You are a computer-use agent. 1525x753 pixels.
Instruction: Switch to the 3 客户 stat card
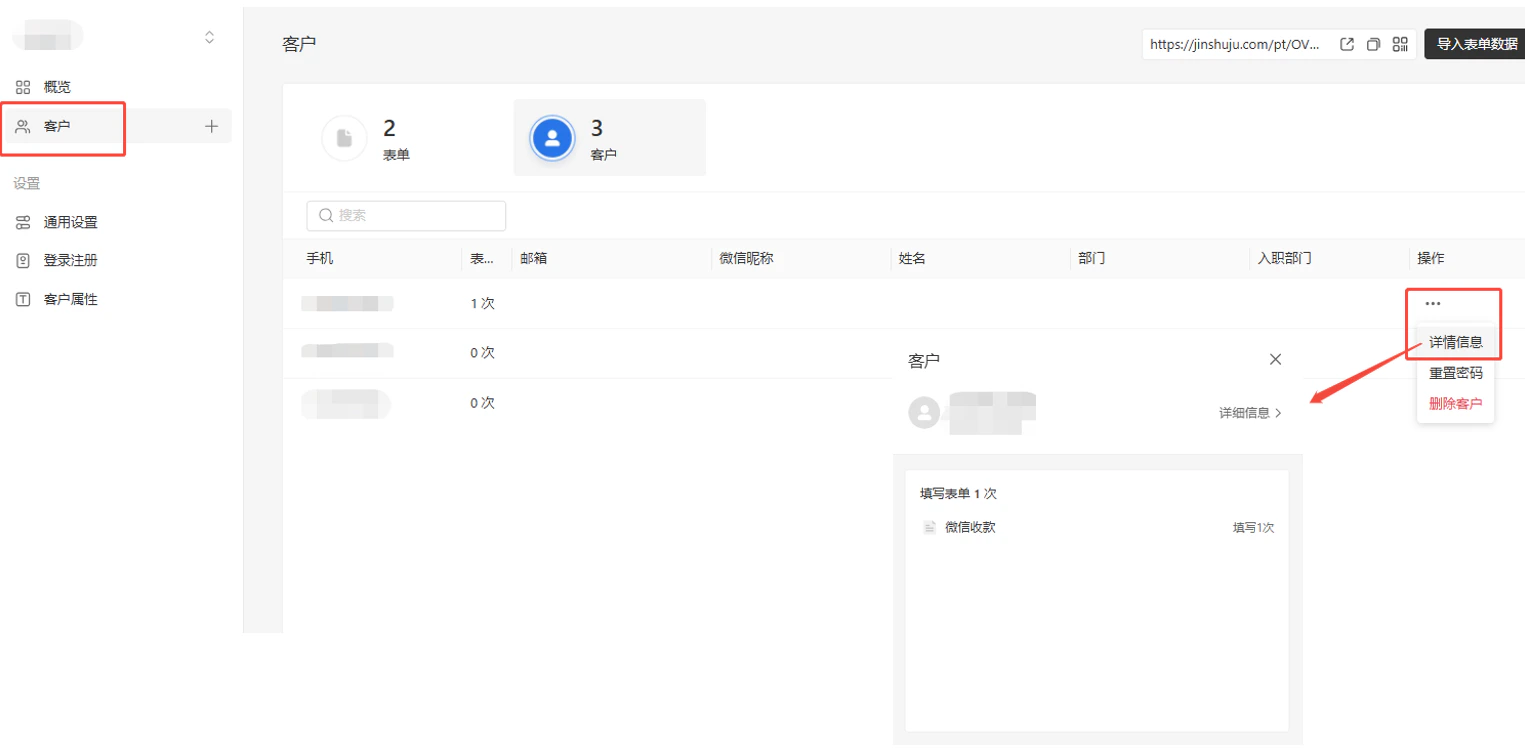[610, 138]
